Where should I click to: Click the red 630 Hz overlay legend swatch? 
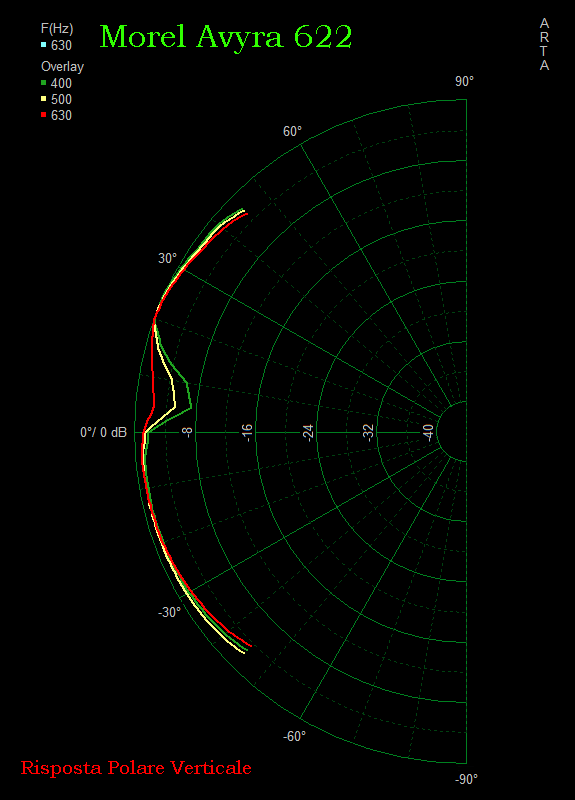(43, 115)
